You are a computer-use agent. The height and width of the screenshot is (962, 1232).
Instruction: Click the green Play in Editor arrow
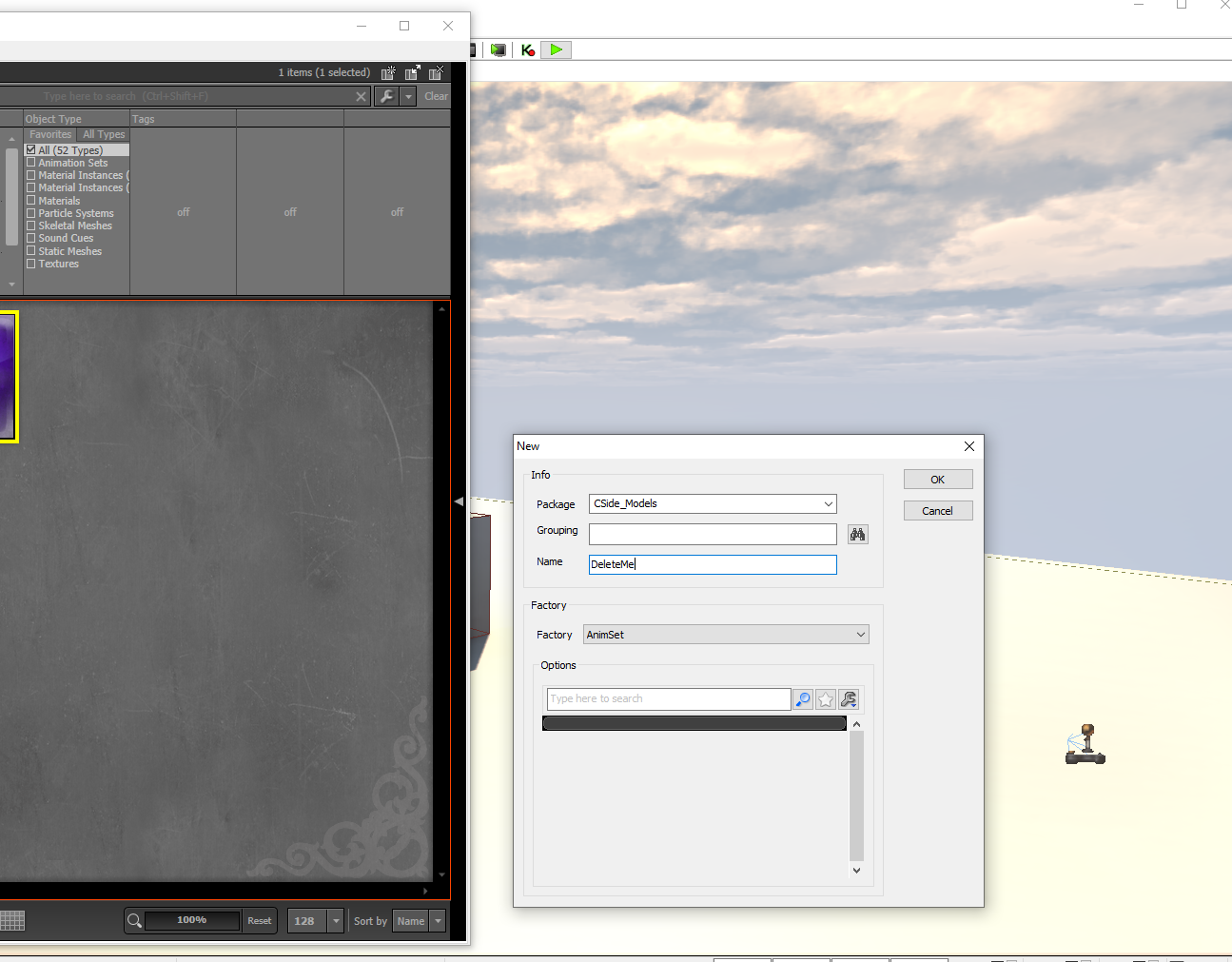pyautogui.click(x=557, y=49)
